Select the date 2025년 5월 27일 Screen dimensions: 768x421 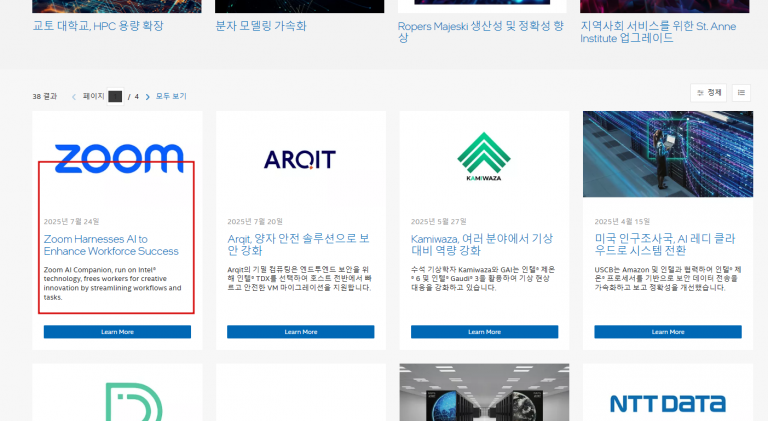pyautogui.click(x=438, y=222)
